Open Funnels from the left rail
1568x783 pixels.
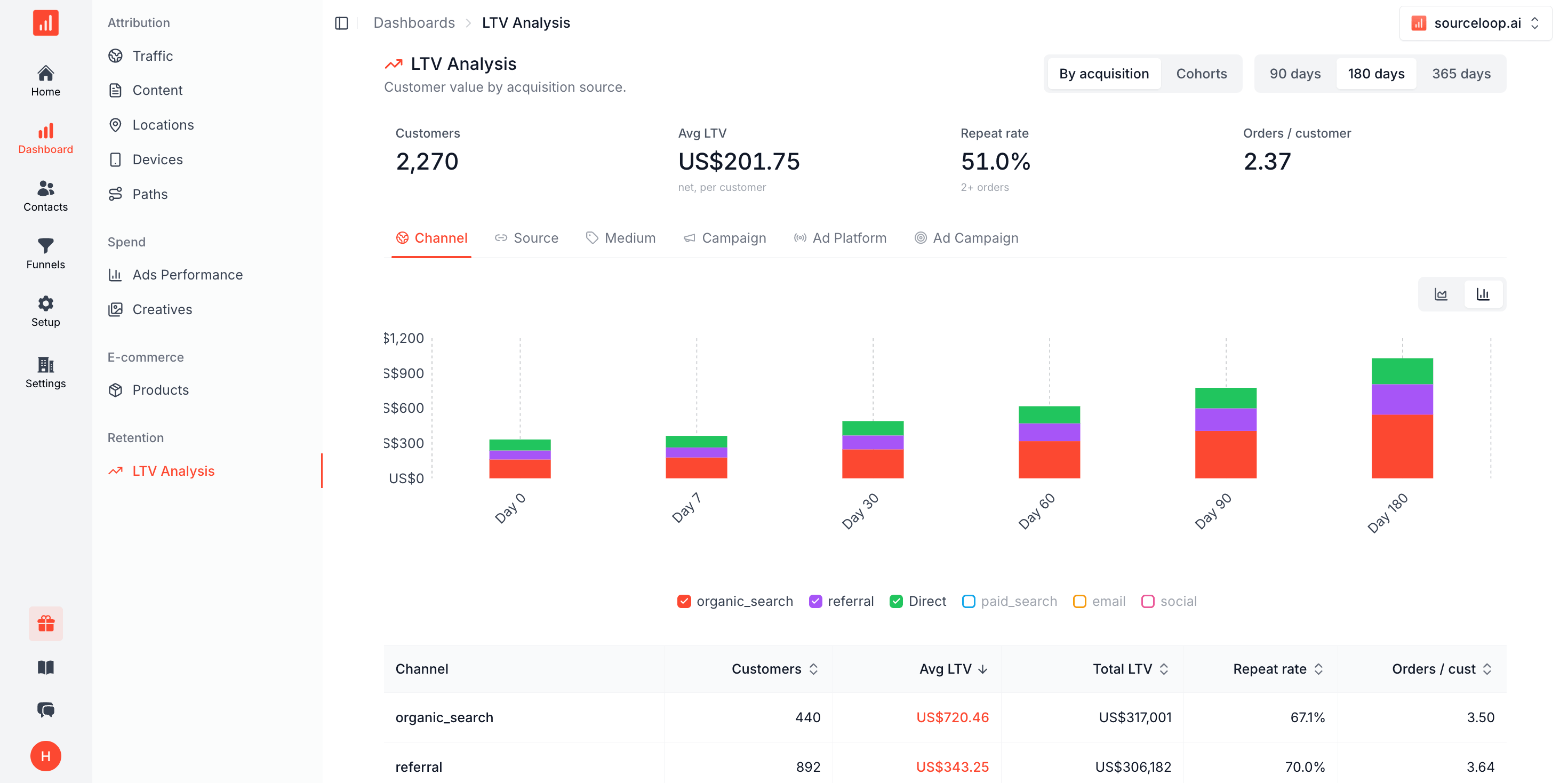point(46,254)
